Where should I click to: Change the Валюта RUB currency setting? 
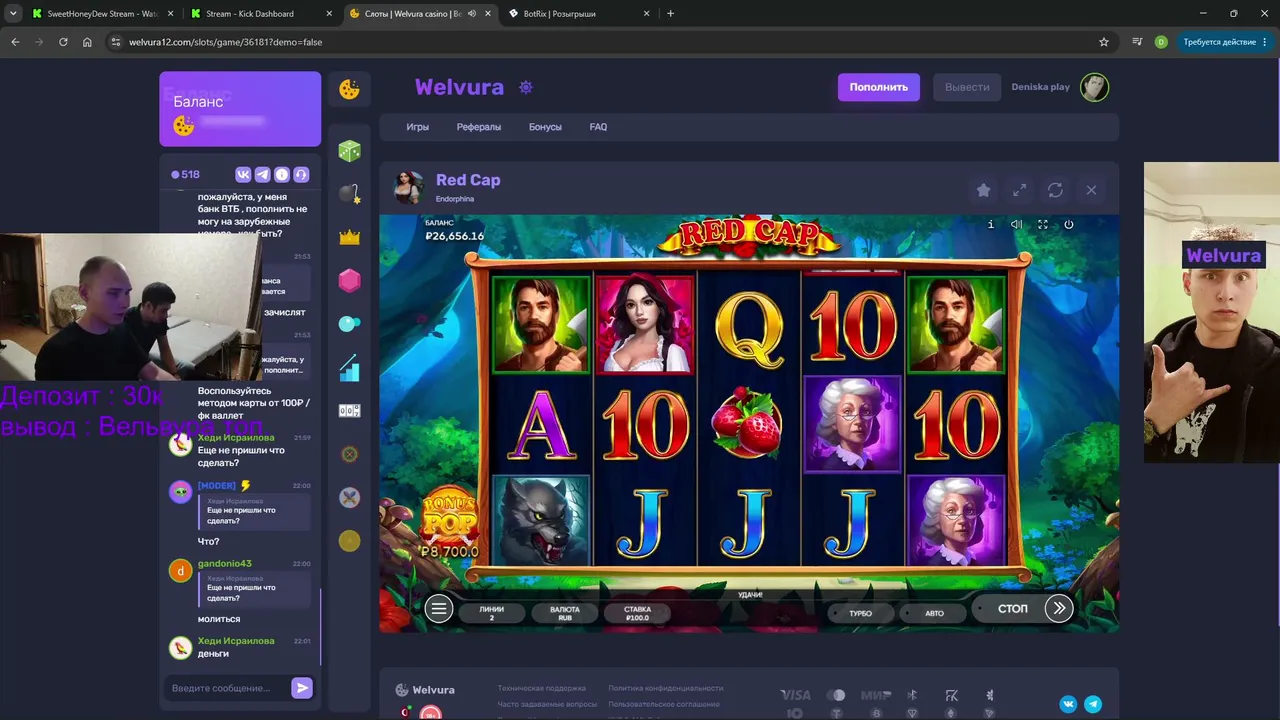tap(565, 613)
